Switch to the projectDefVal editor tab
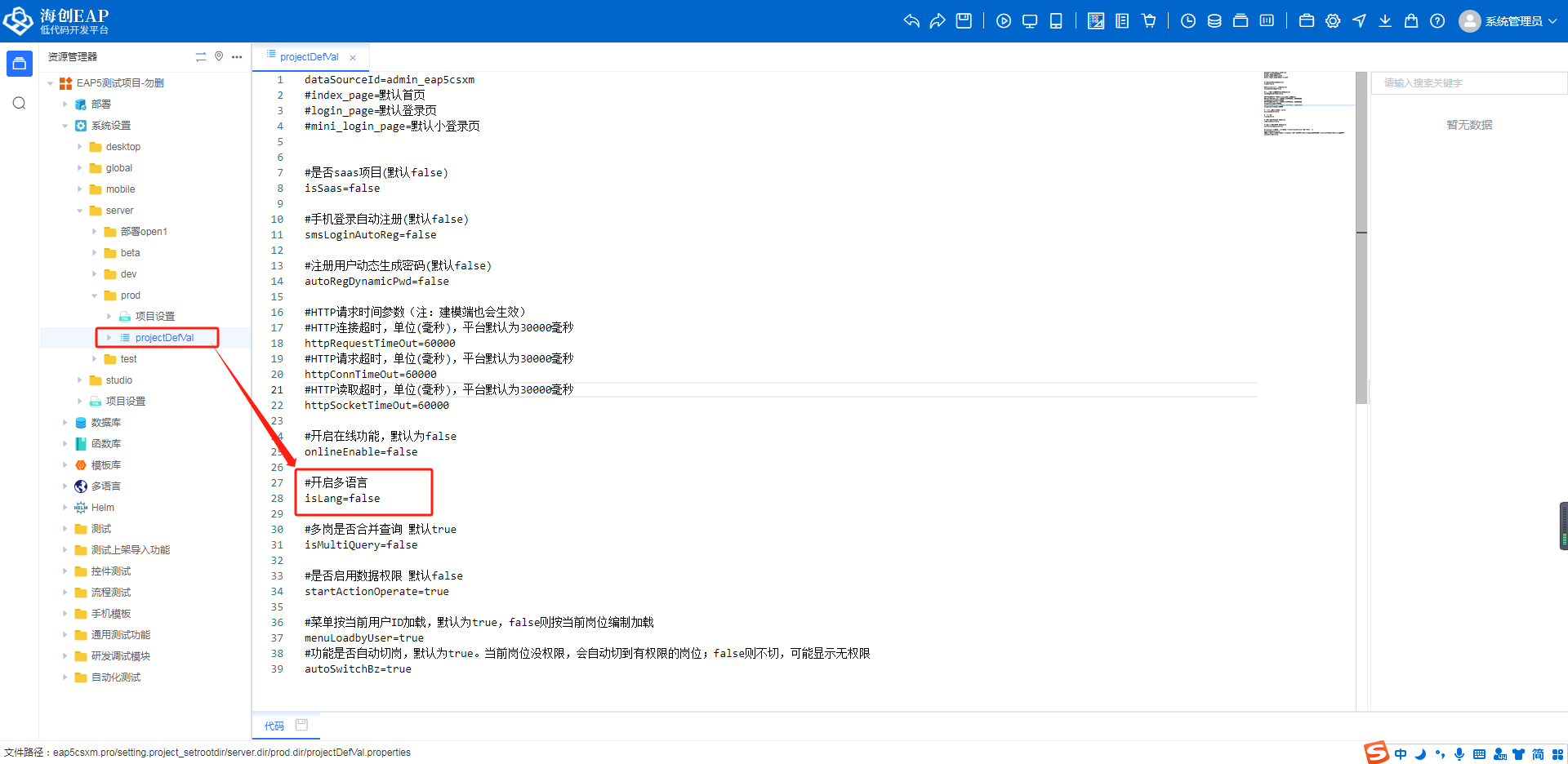 click(309, 57)
